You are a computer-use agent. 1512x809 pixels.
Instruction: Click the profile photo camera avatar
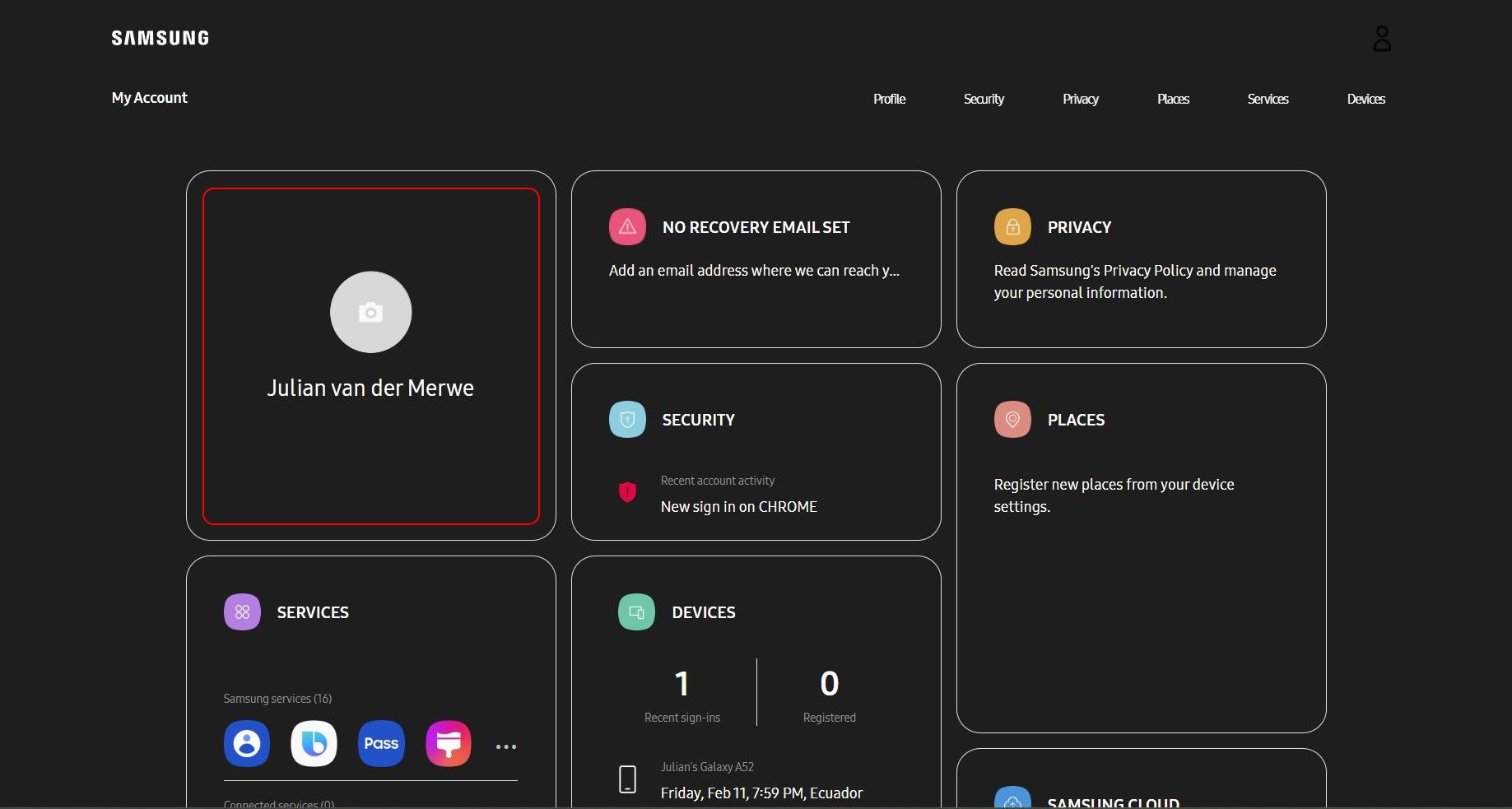pyautogui.click(x=370, y=312)
